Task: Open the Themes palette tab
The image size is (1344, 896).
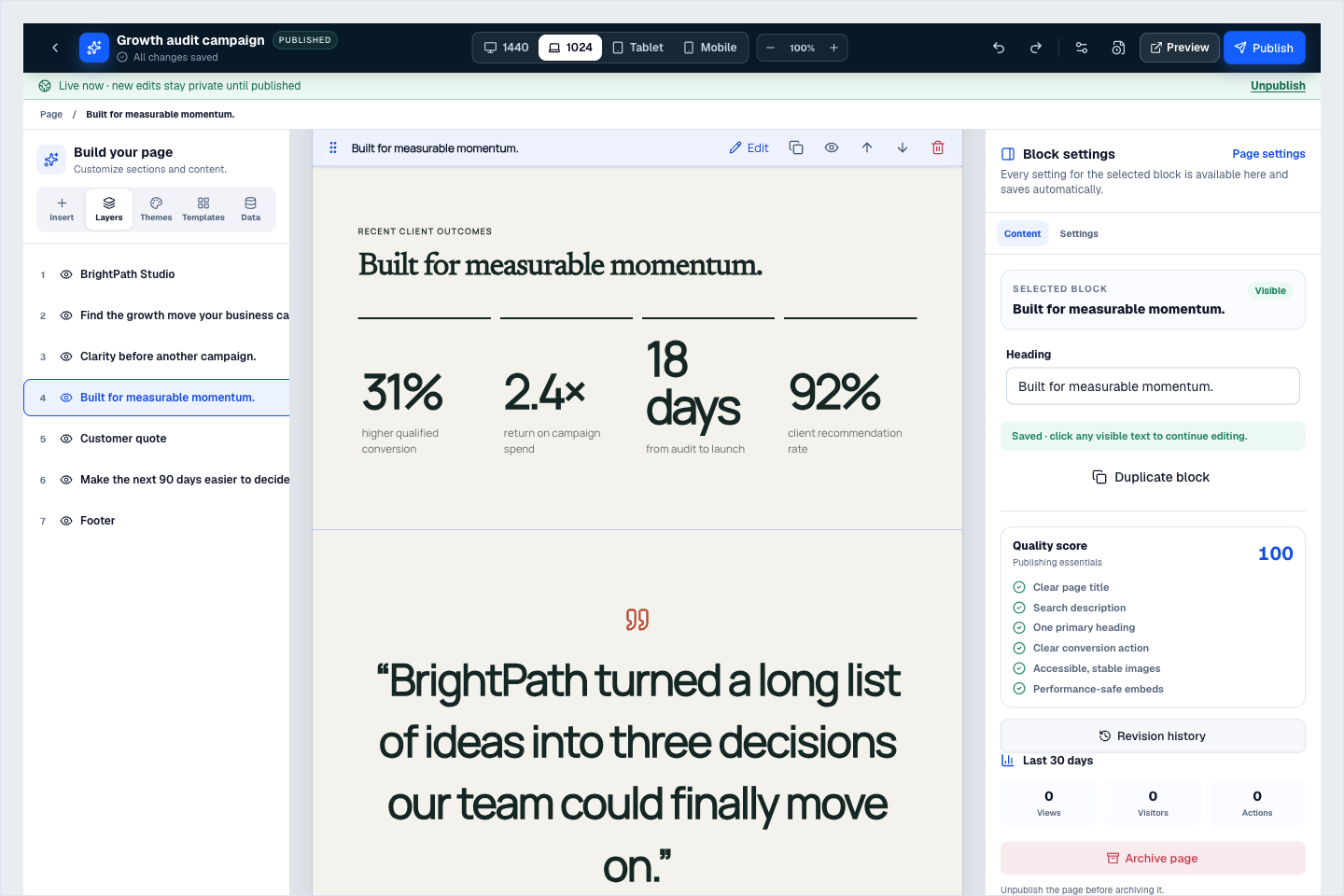Action: pos(156,209)
